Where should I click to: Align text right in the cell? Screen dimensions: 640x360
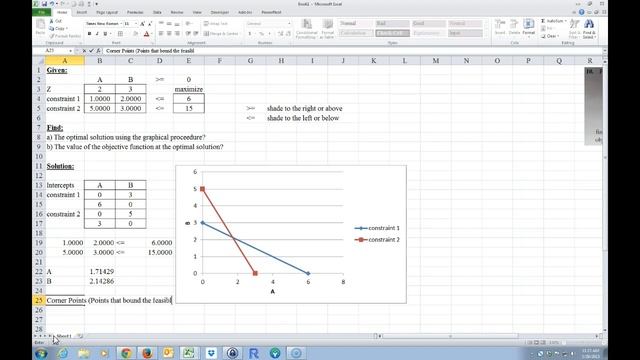click(x=177, y=33)
